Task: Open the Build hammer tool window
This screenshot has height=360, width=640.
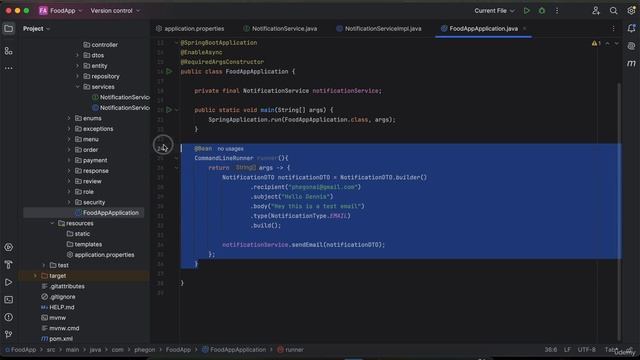Action: [9, 264]
